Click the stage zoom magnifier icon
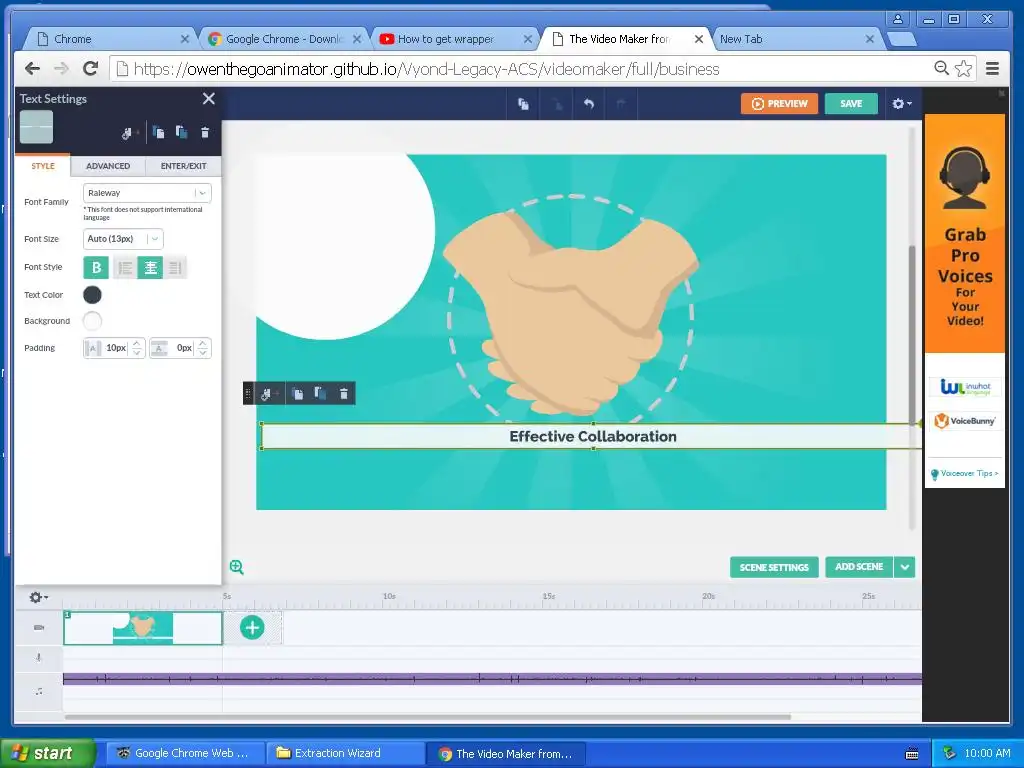The image size is (1024, 768). (x=236, y=567)
